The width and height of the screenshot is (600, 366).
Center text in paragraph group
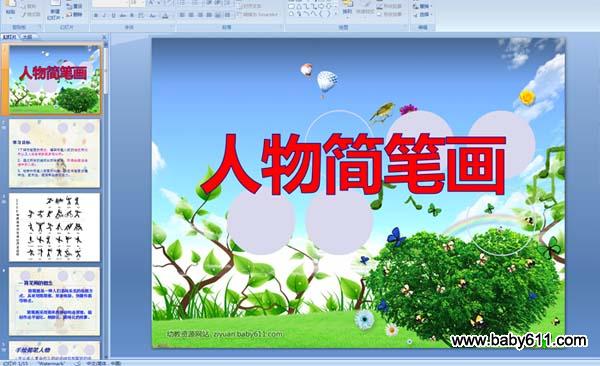(191, 15)
